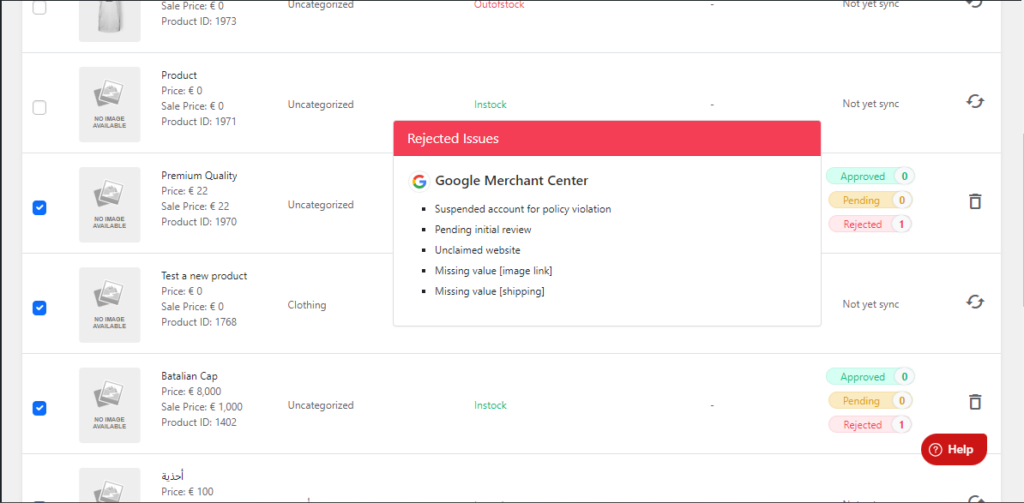Click thumbnail of Product ID 1973

pyautogui.click(x=110, y=20)
